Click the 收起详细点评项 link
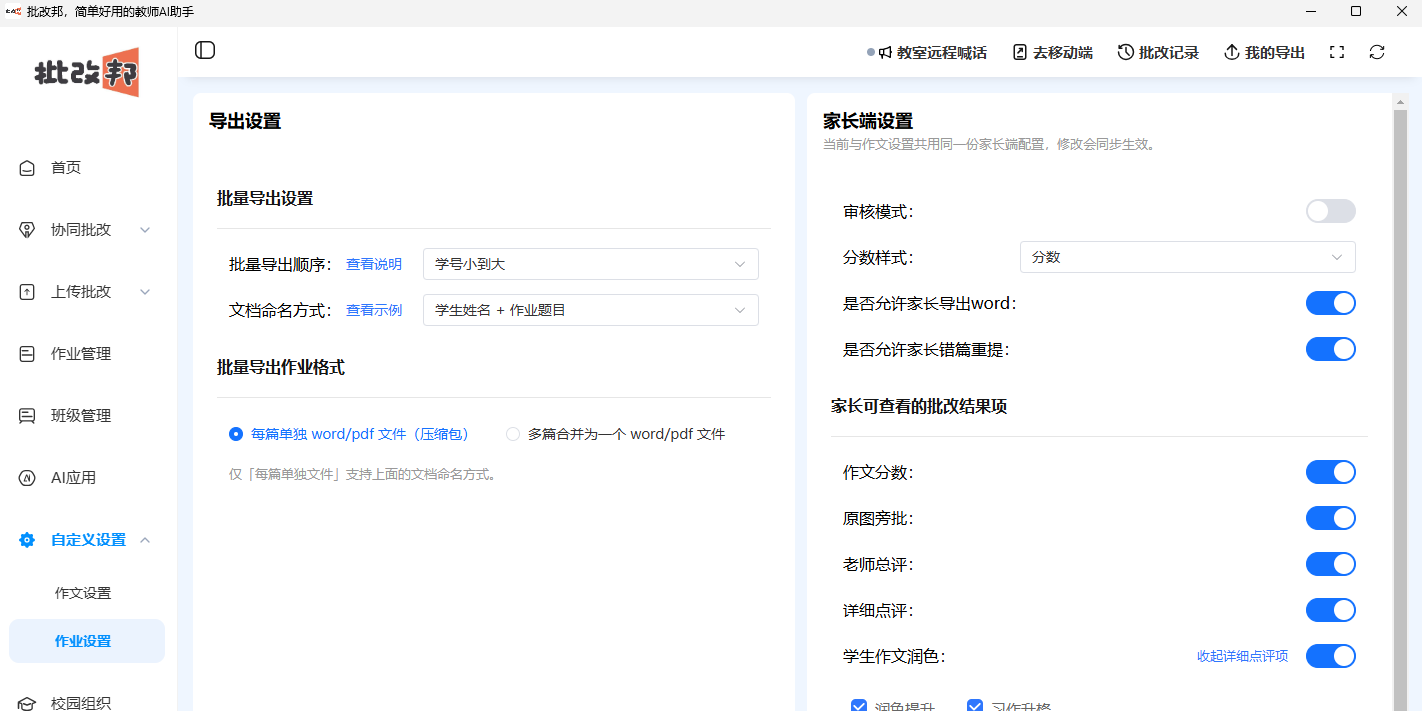The width and height of the screenshot is (1422, 711). click(1242, 656)
